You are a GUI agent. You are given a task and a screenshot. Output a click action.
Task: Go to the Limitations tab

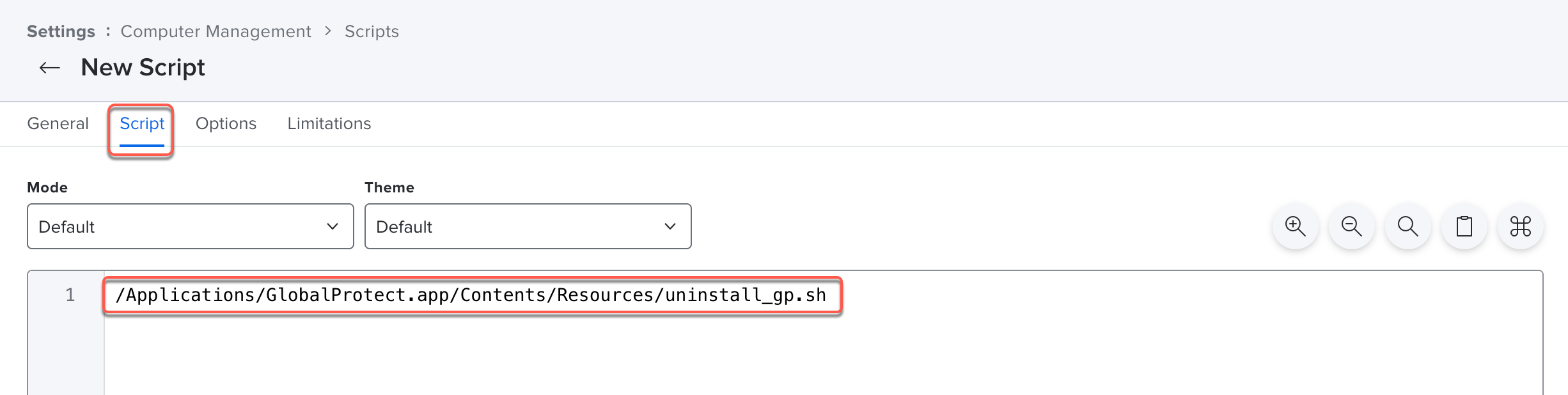coord(329,123)
